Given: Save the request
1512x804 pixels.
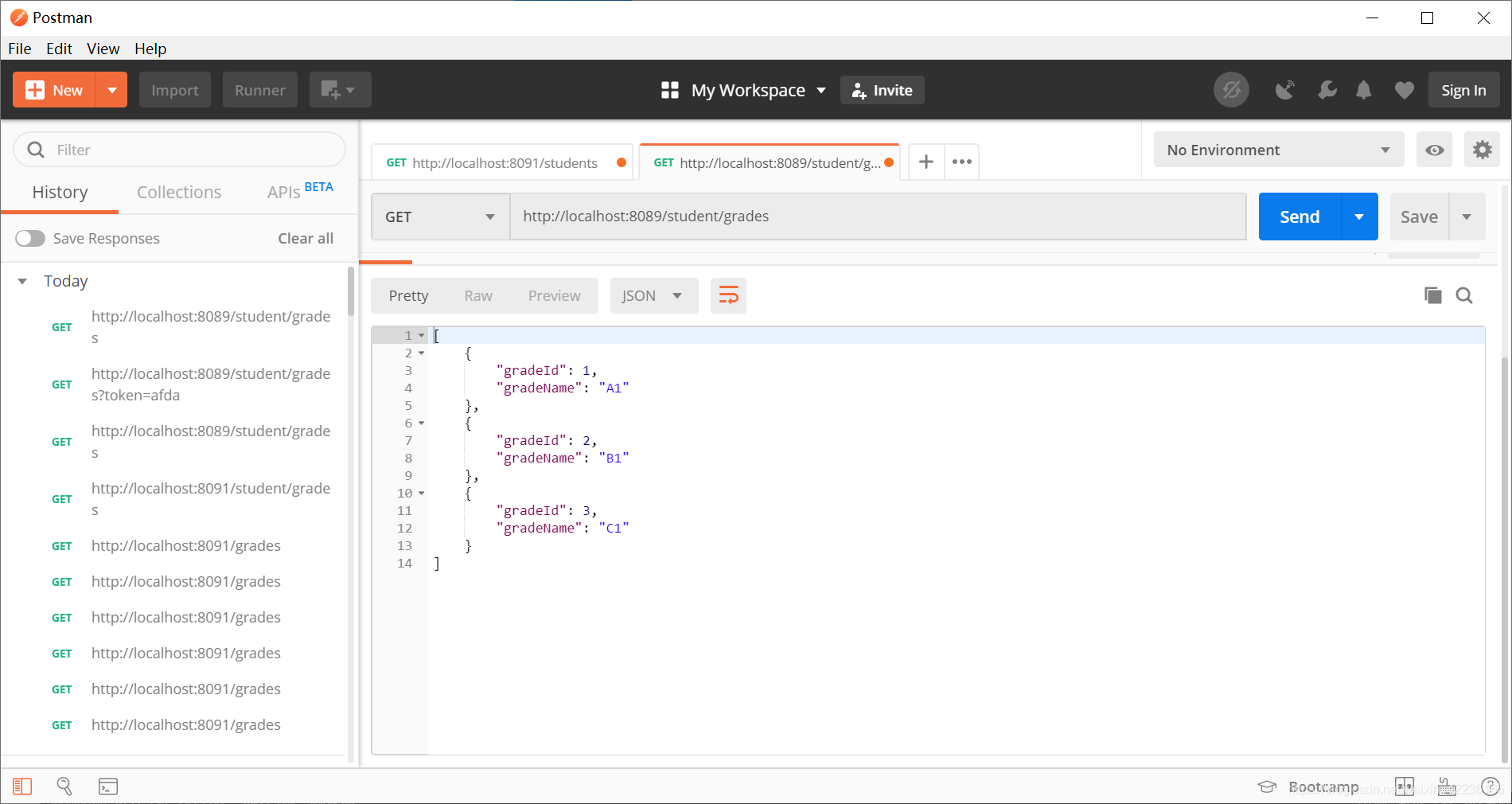Looking at the screenshot, I should pos(1419,217).
